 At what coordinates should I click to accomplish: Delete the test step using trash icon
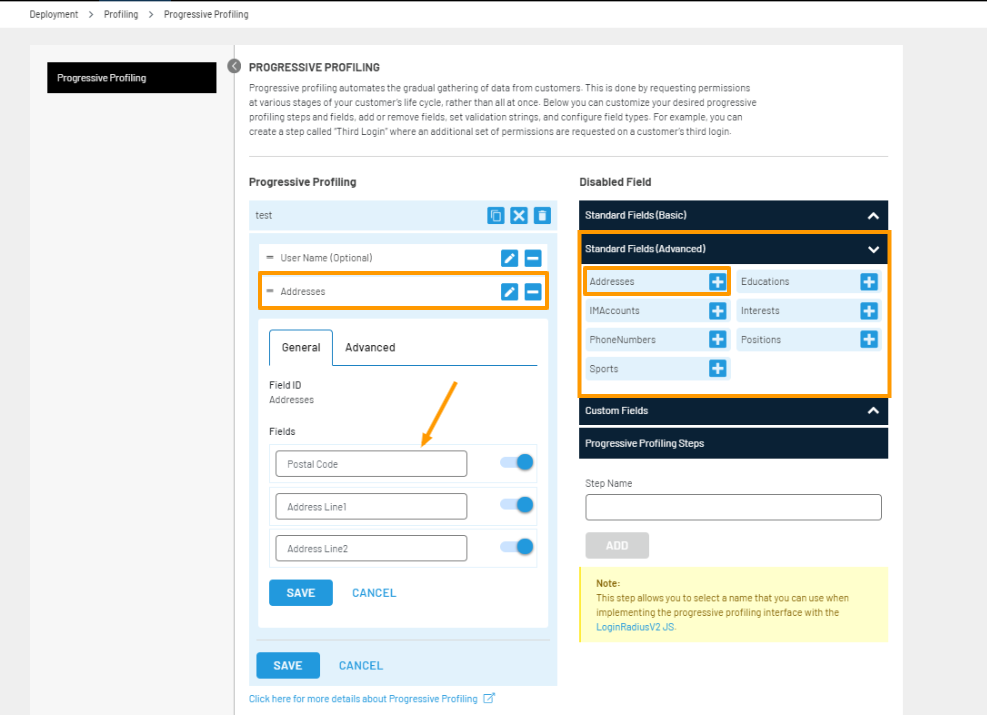pyautogui.click(x=542, y=215)
